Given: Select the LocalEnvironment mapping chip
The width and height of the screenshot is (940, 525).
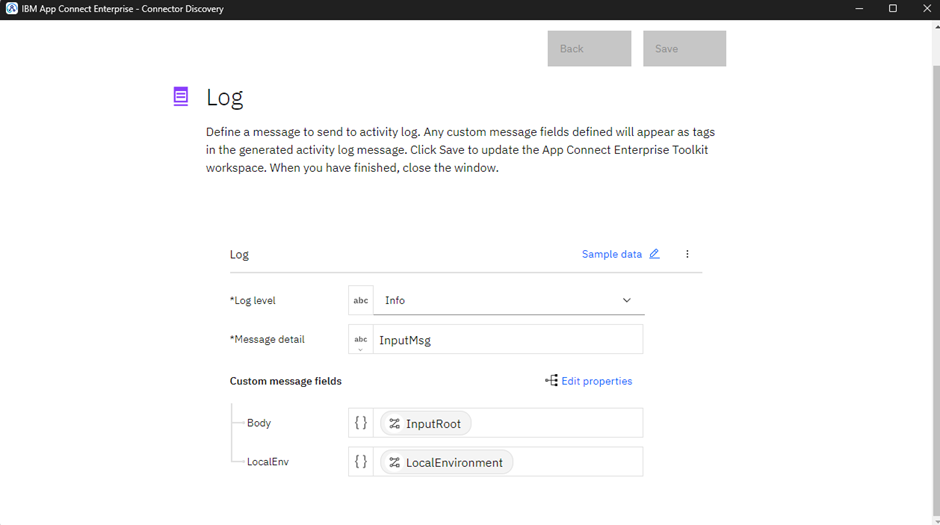Looking at the screenshot, I should tap(446, 463).
